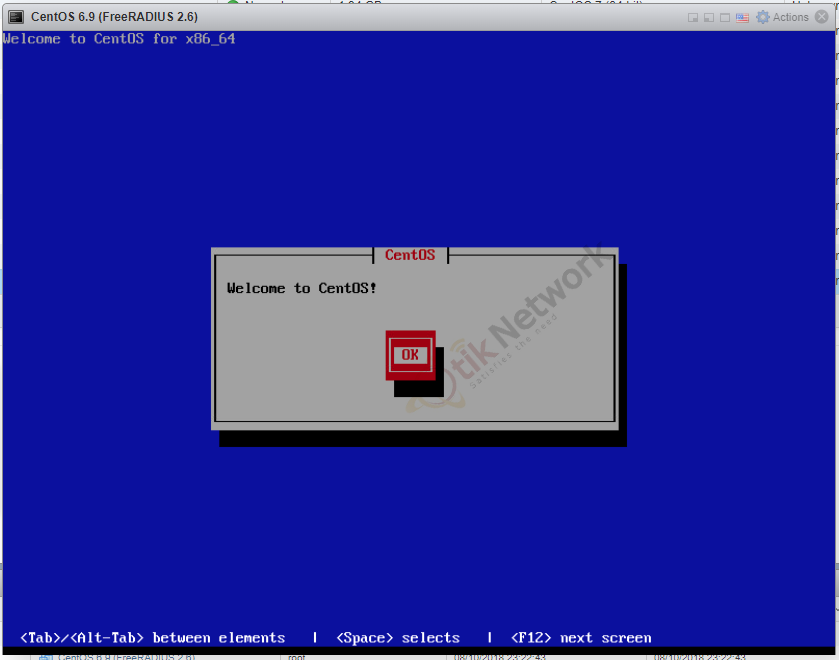Click the US flag keyboard layout icon
This screenshot has width=839, height=660.
[x=742, y=18]
